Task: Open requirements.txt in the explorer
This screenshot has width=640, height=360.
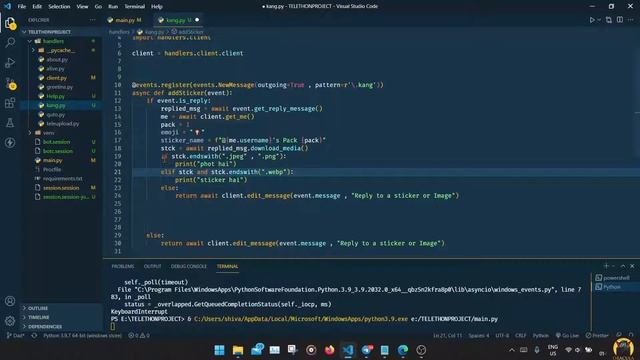Action: 61,178
